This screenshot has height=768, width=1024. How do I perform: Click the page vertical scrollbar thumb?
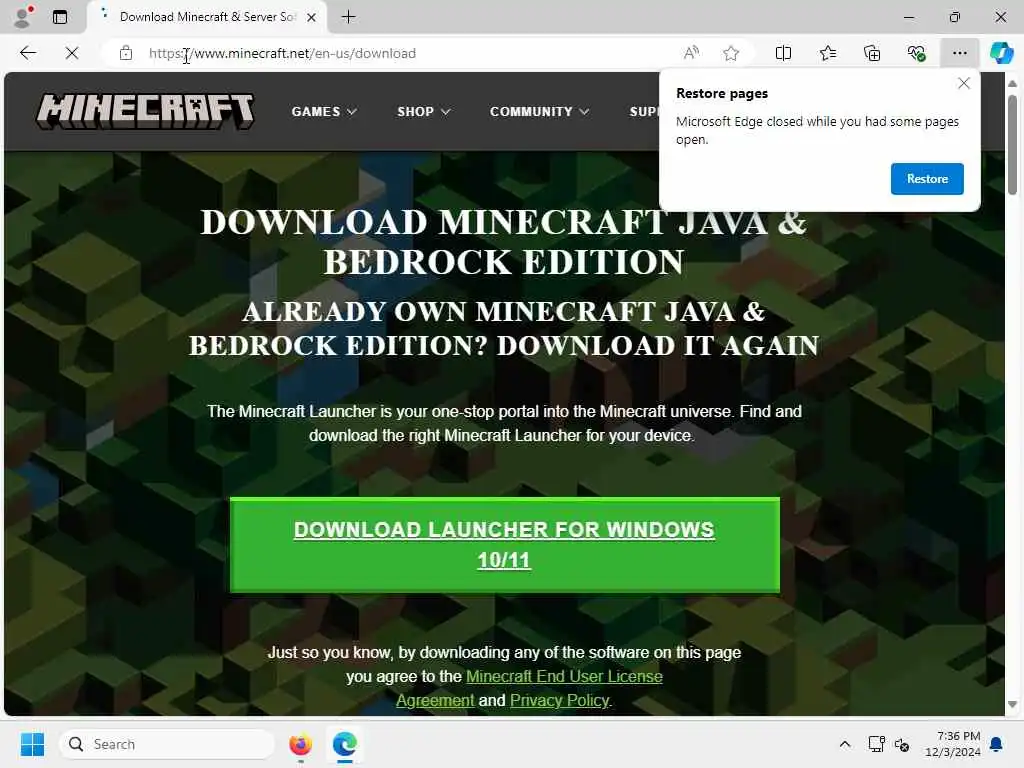[1012, 145]
